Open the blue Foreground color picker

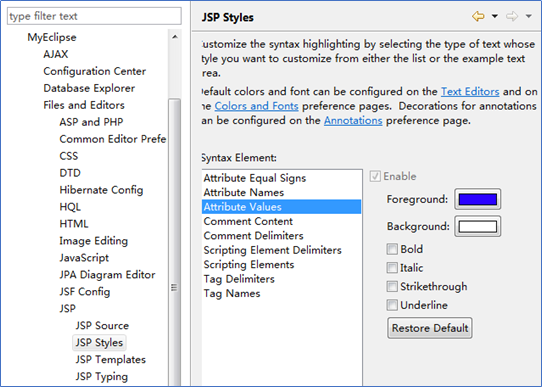click(x=478, y=199)
